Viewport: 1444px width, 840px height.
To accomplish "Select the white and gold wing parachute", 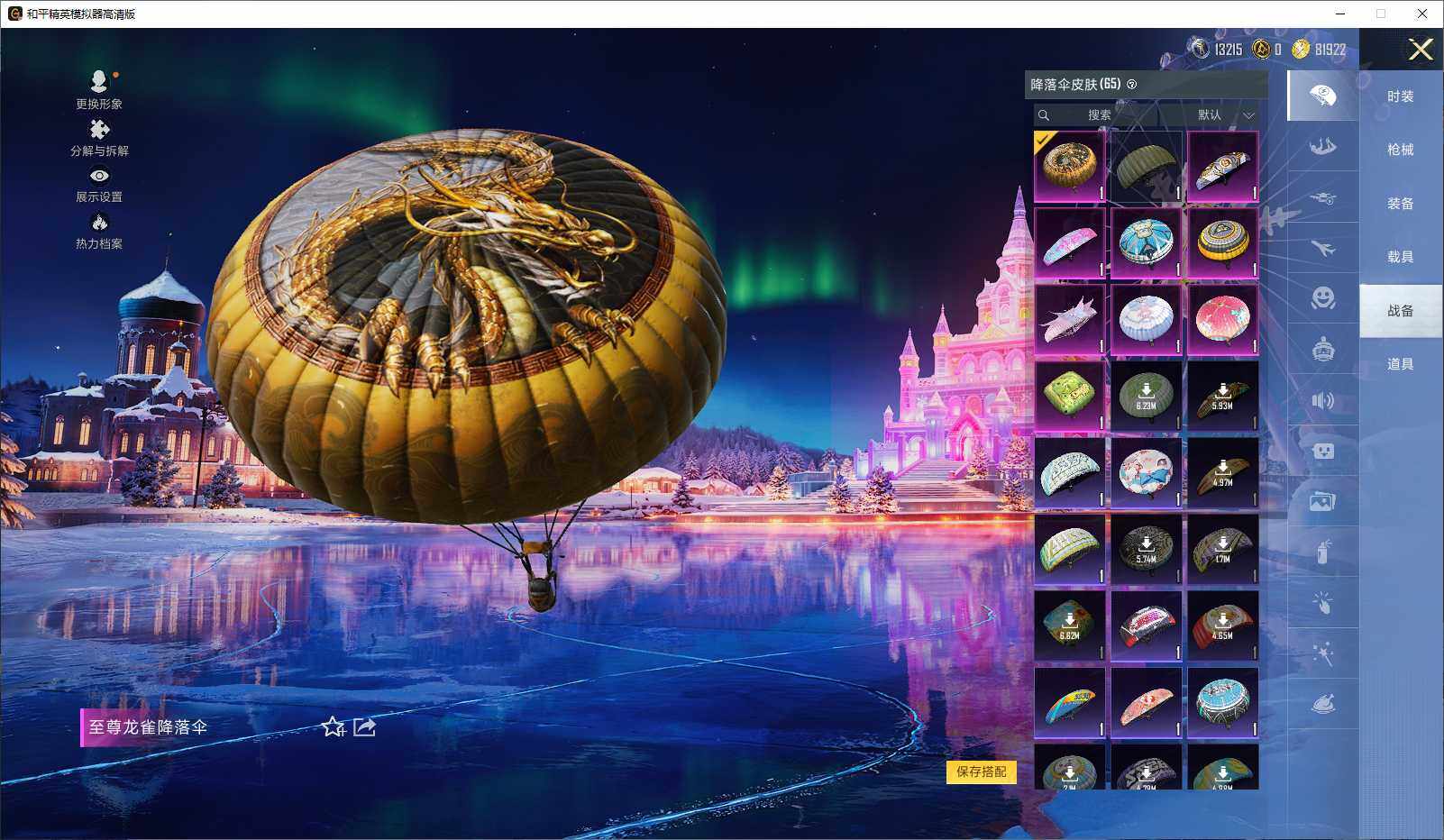I will tap(1222, 167).
